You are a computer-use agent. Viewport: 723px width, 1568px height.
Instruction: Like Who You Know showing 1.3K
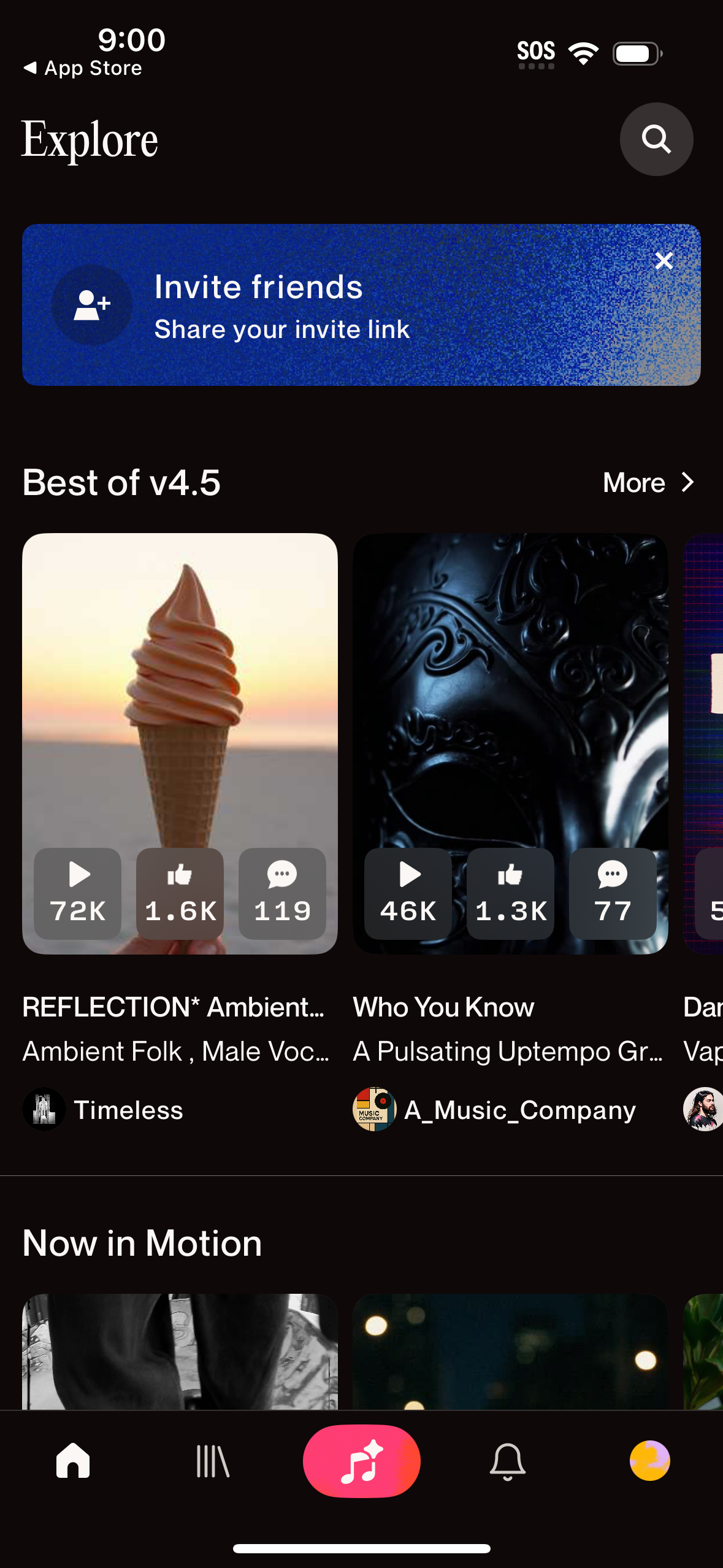510,893
